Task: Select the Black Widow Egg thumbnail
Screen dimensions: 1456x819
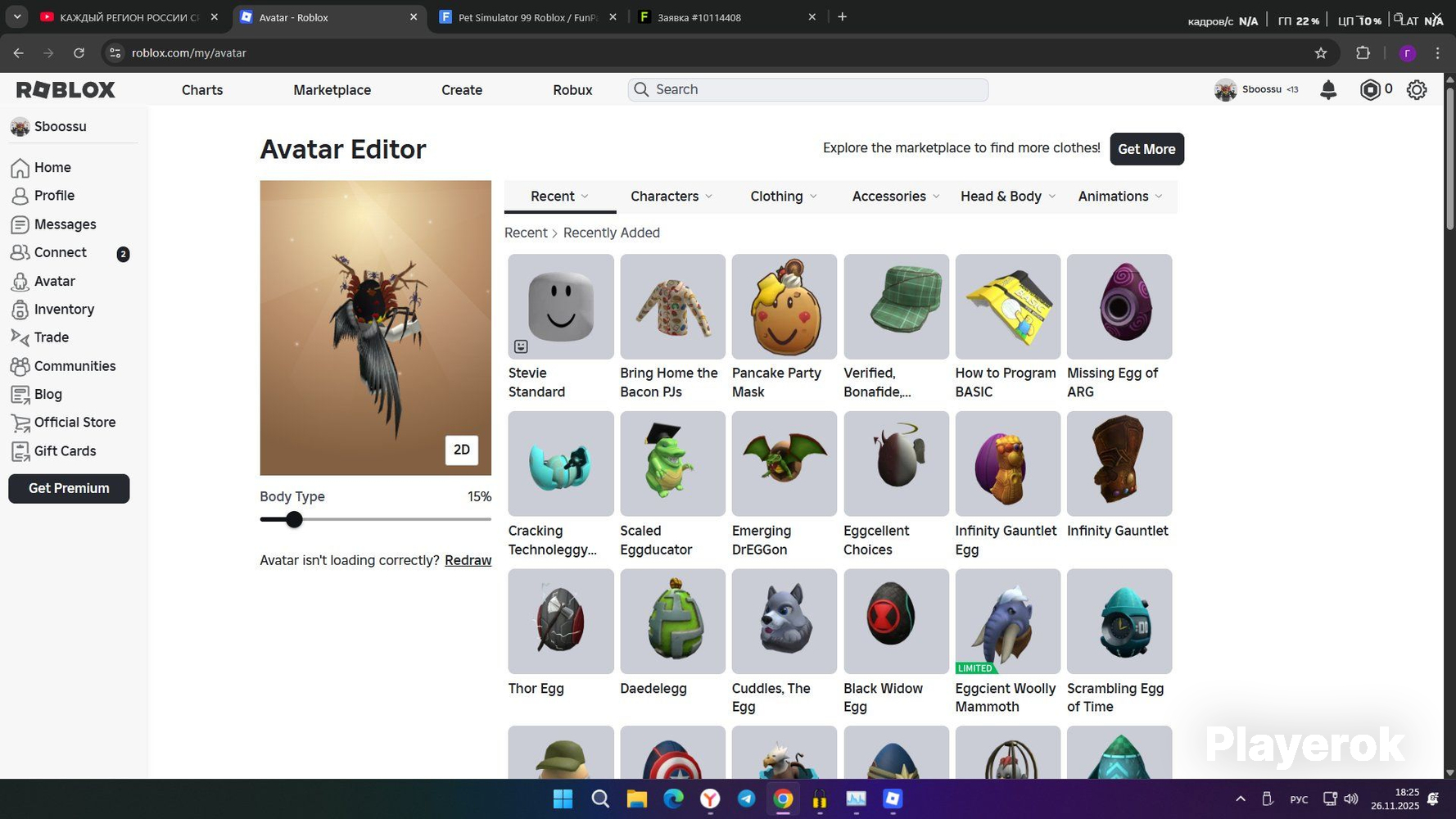Action: 897,622
